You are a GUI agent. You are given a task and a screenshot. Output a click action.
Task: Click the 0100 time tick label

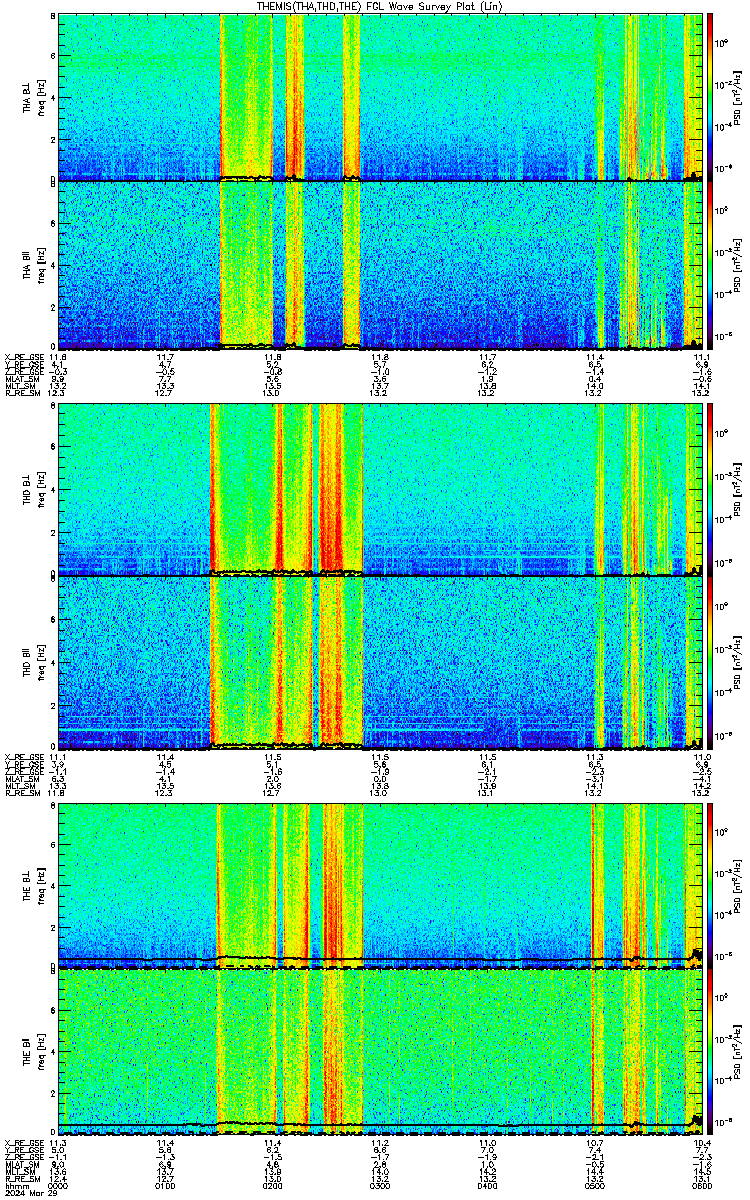coord(166,1185)
